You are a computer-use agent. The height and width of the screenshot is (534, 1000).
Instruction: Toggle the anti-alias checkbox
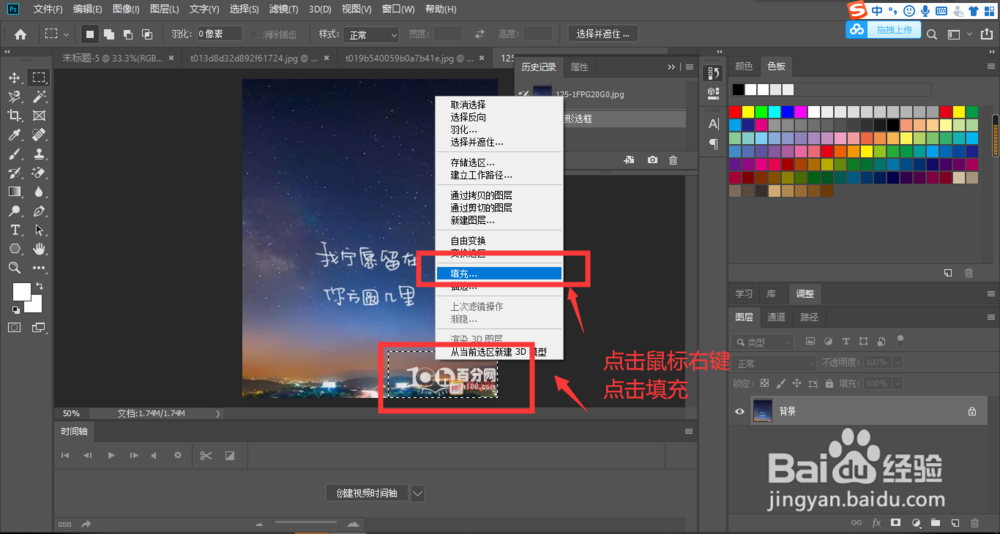[x=254, y=34]
